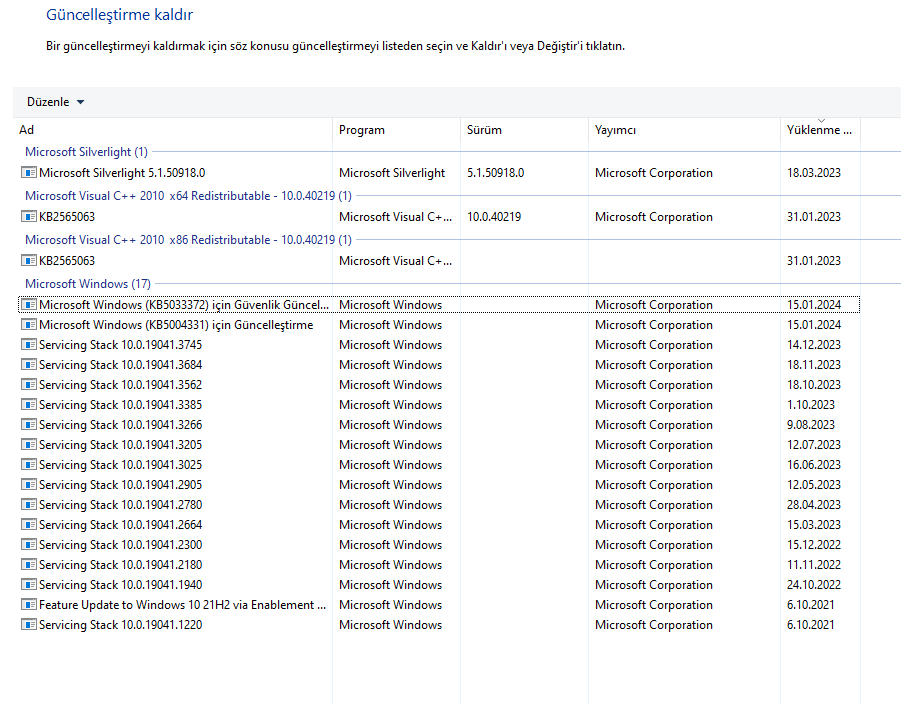Select Servicing Stack 10.0.19041.1940 name
The height and width of the screenshot is (705, 901).
(x=121, y=584)
